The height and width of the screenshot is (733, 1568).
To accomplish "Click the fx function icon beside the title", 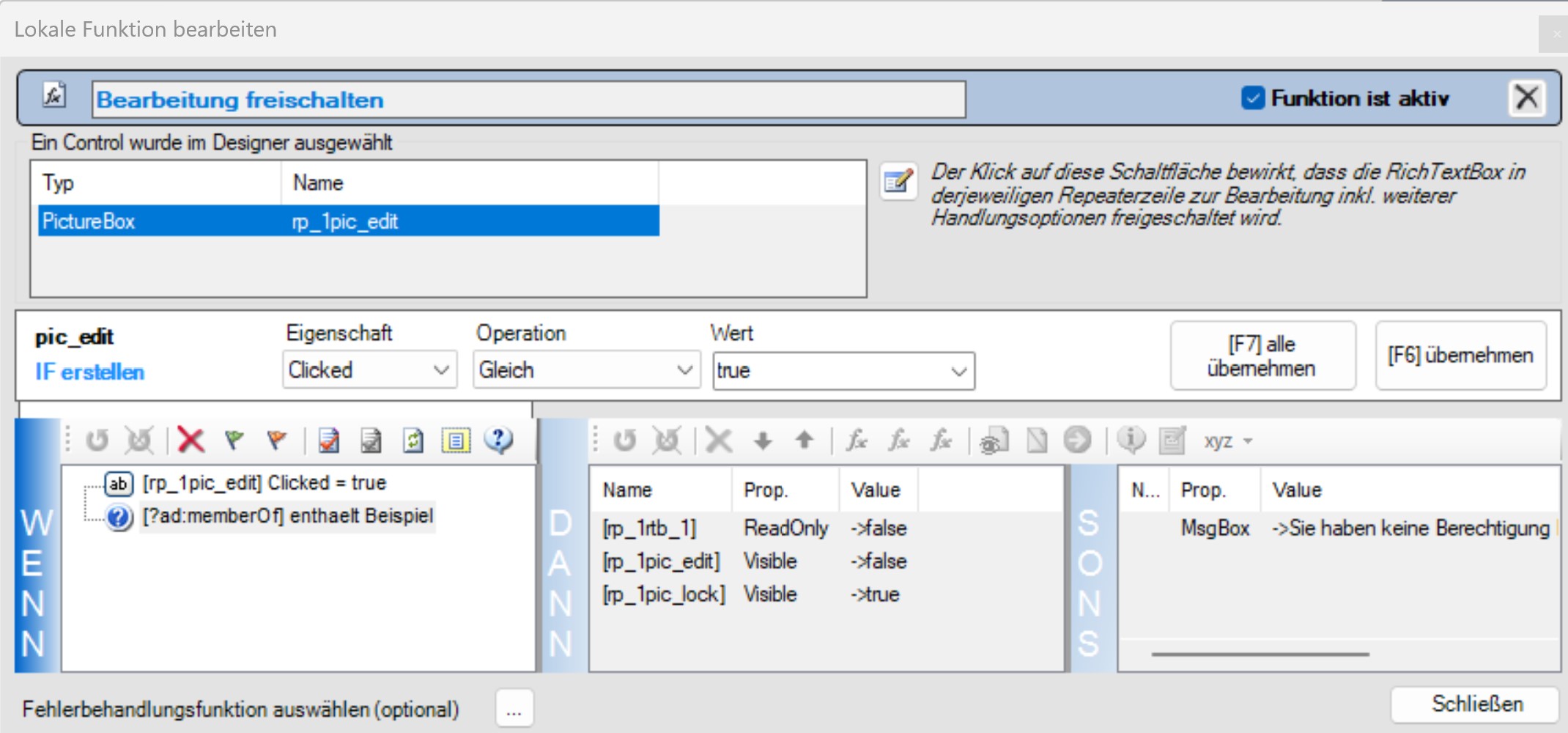I will [53, 96].
